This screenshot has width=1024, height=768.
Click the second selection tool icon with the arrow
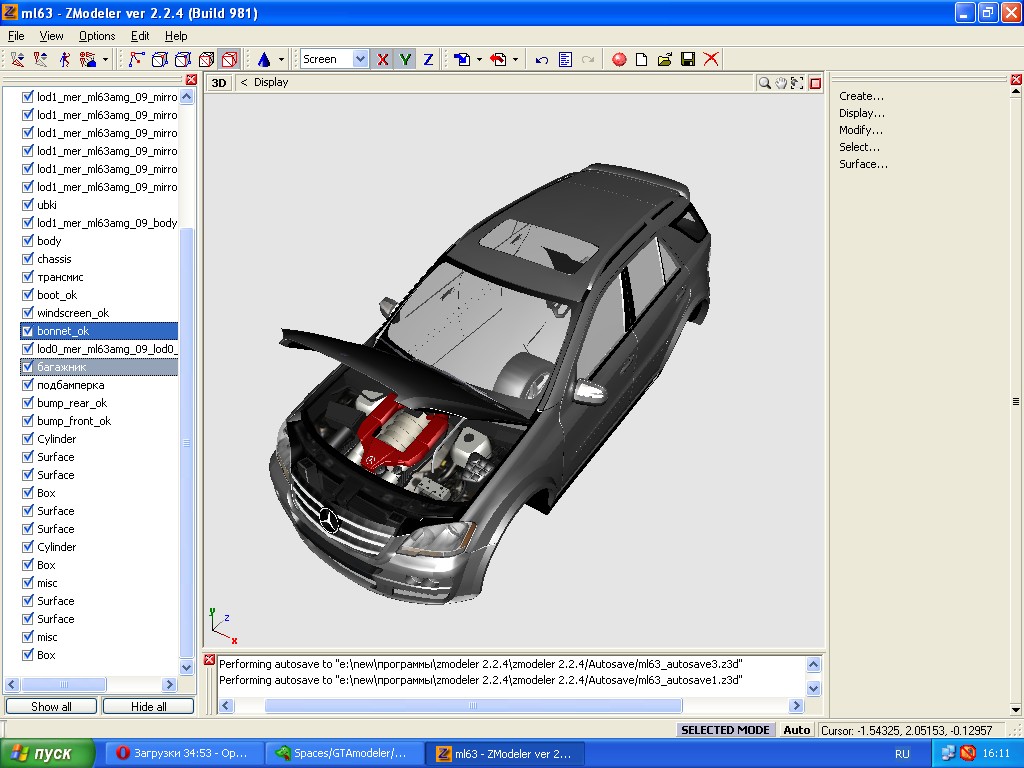40,59
